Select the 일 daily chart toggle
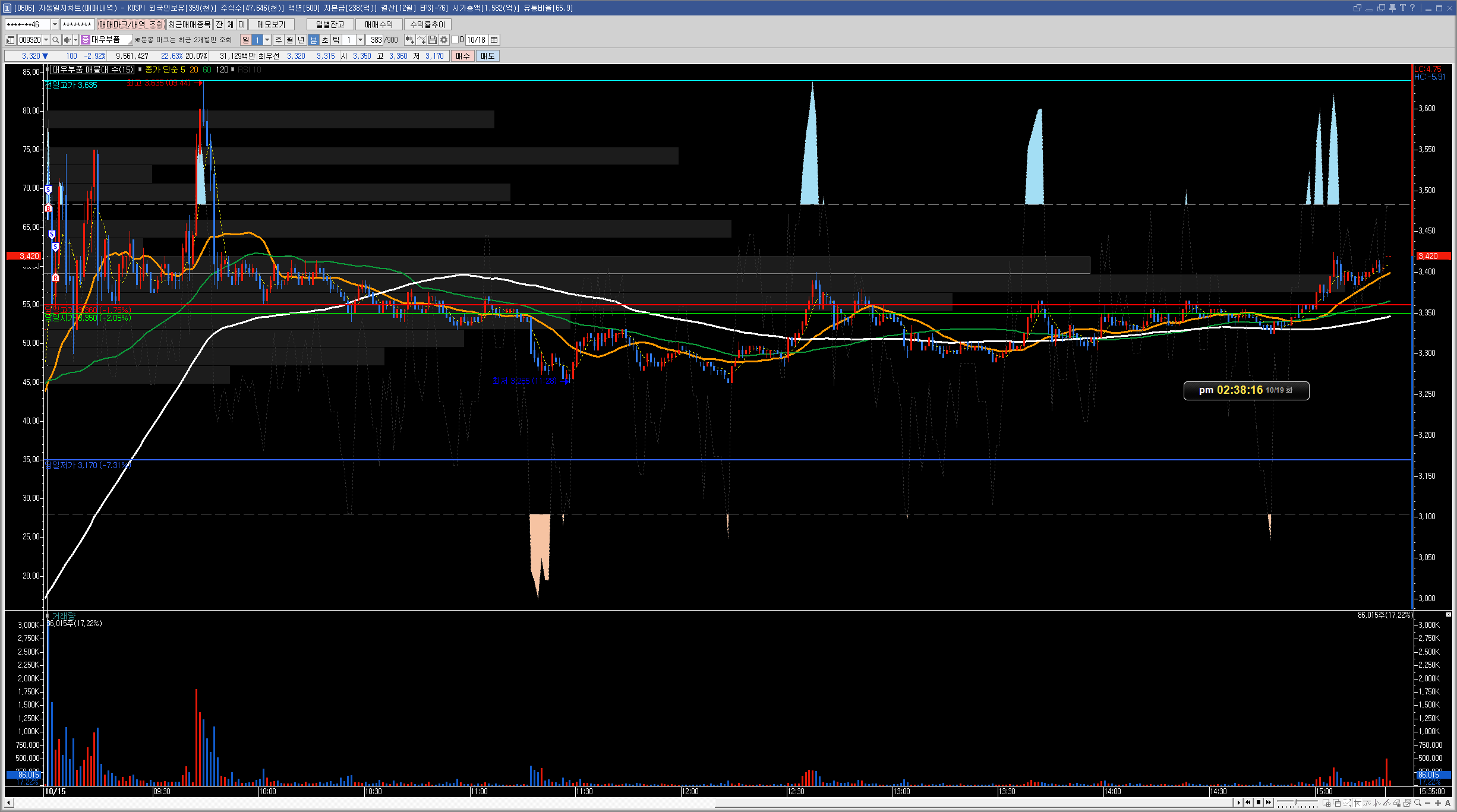The height and width of the screenshot is (812, 1457). [x=245, y=40]
